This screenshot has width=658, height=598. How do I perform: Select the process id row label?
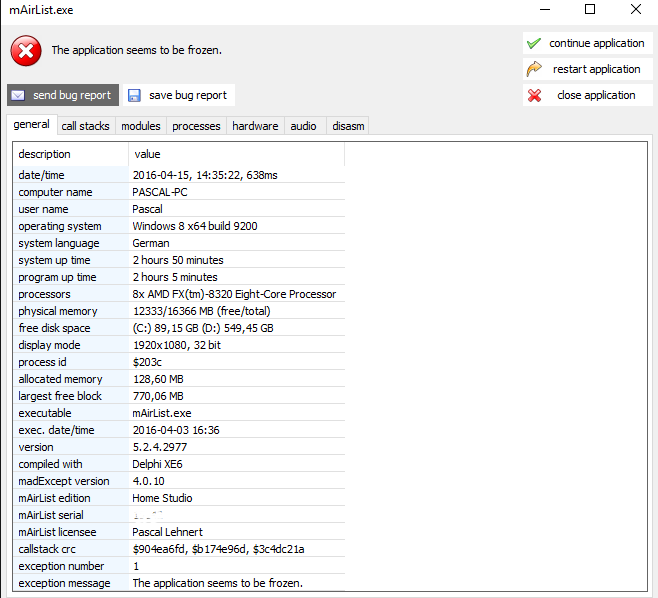click(42, 362)
